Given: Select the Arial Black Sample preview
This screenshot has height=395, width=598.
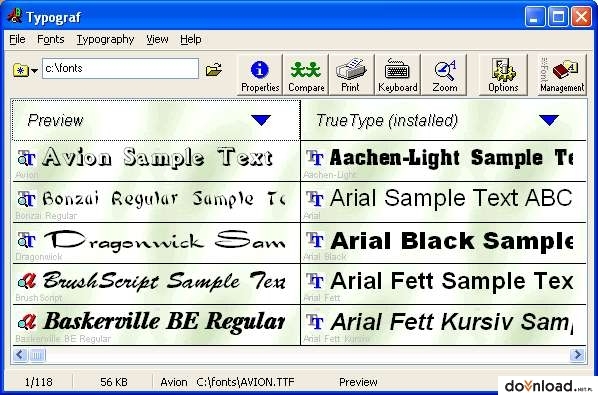Looking at the screenshot, I should coord(452,241).
